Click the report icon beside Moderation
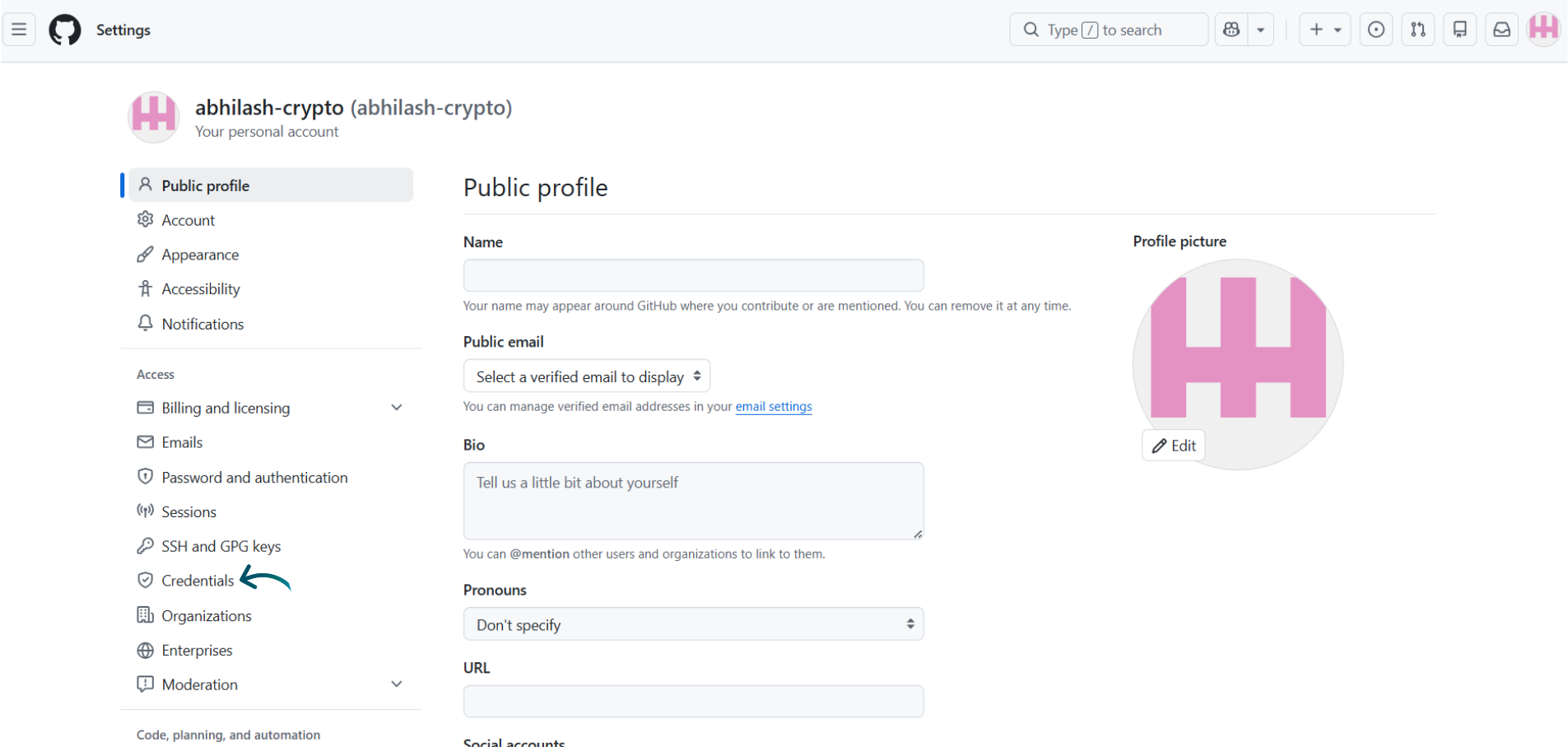The height and width of the screenshot is (747, 1568). point(146,684)
